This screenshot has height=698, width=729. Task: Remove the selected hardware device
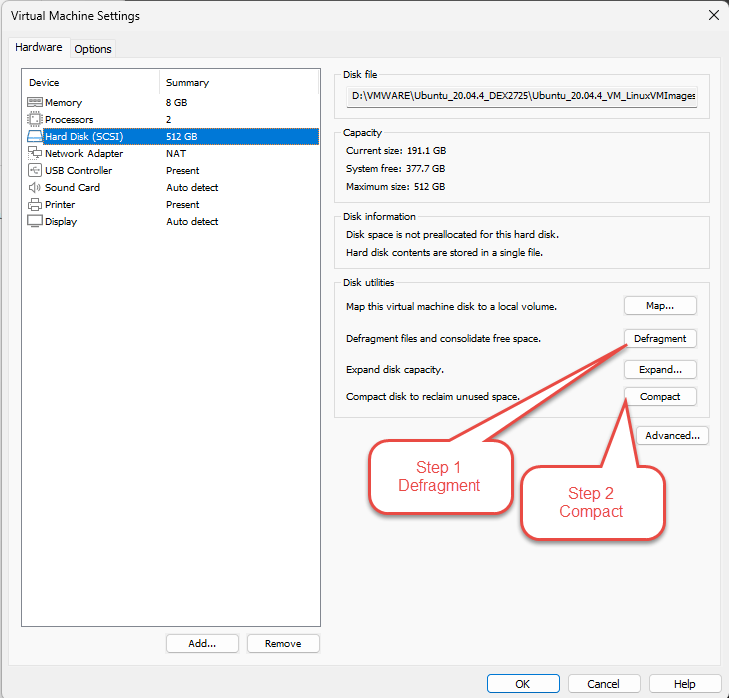pos(283,644)
